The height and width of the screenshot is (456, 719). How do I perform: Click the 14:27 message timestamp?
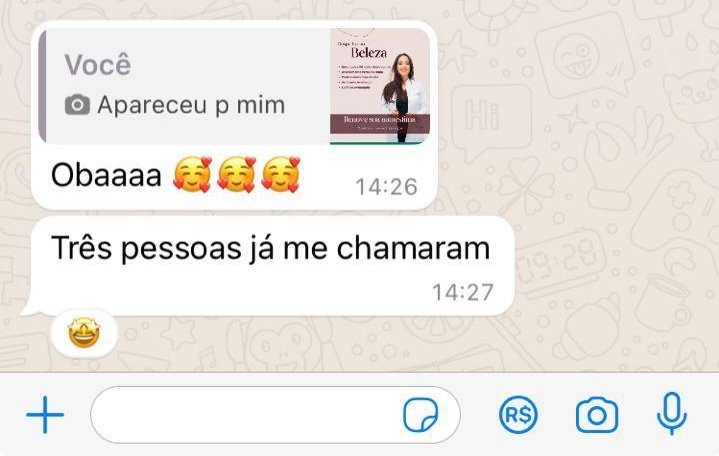pyautogui.click(x=463, y=292)
